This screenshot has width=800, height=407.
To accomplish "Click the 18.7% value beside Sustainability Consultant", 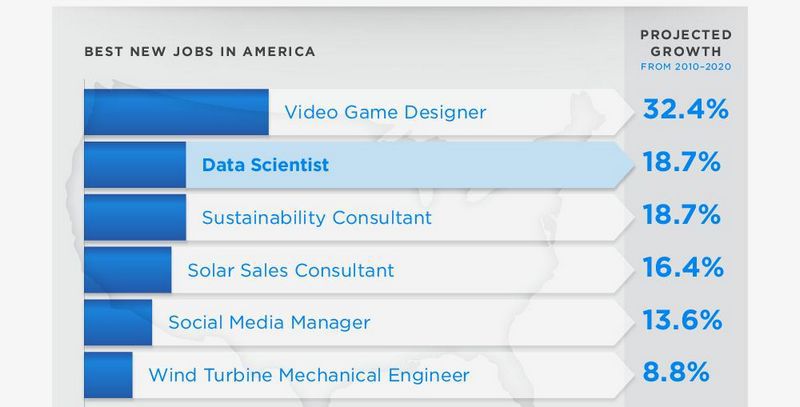I will tap(681, 215).
